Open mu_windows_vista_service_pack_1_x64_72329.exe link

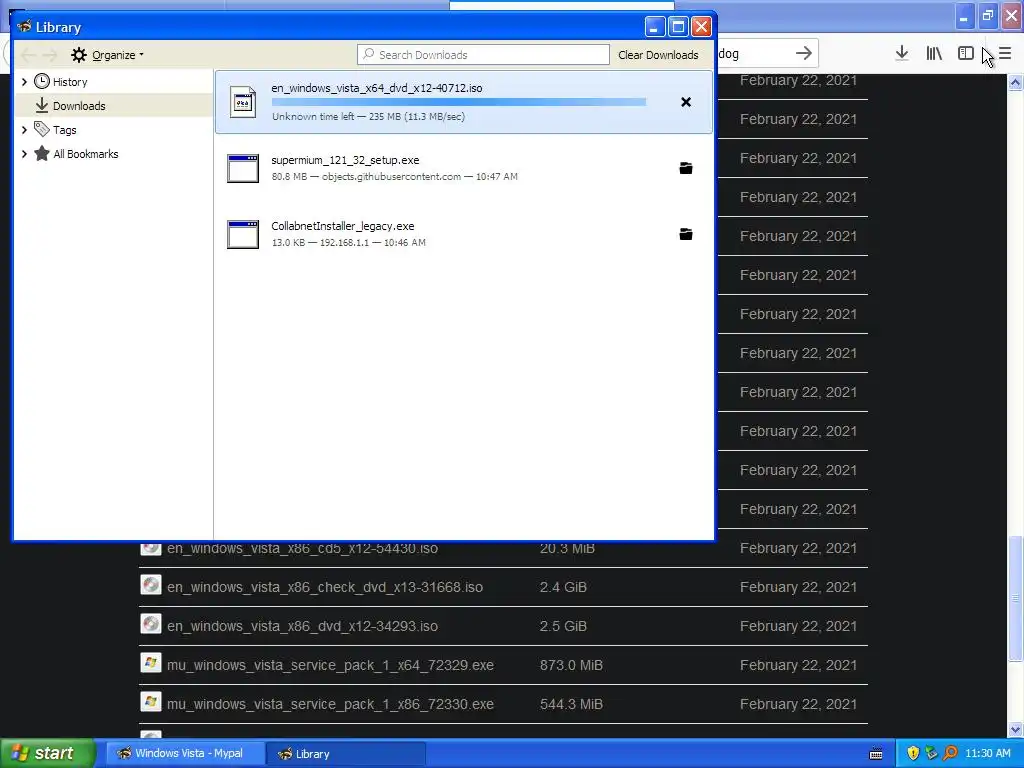[330, 665]
